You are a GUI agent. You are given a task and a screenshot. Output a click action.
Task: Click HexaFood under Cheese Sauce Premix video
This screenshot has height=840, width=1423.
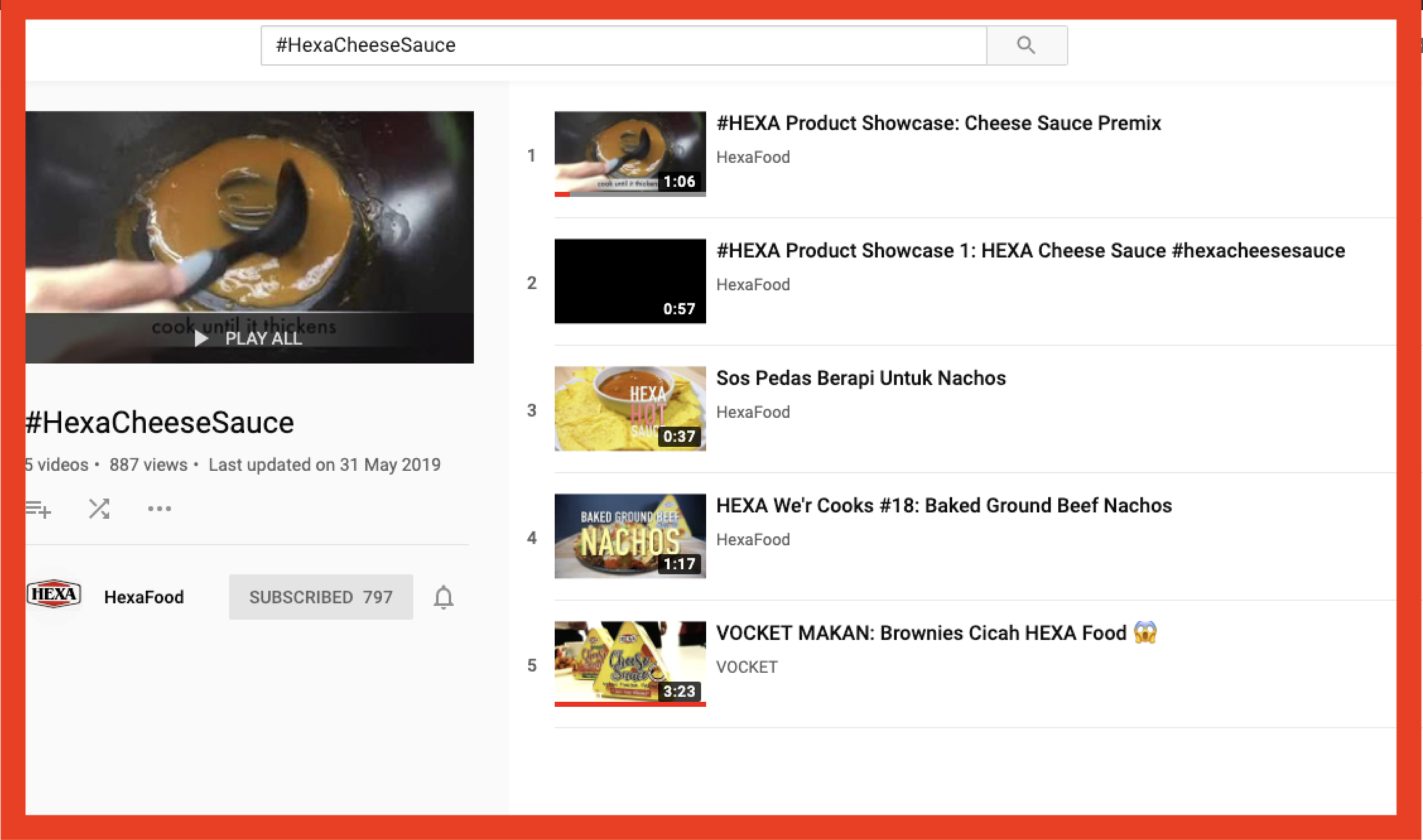pyautogui.click(x=753, y=157)
